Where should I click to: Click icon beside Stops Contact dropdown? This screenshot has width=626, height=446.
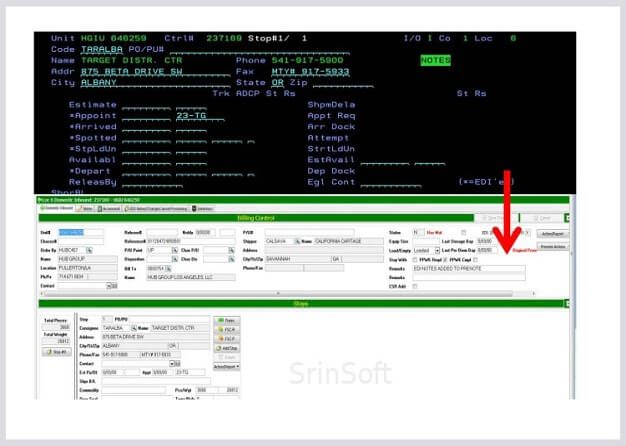pos(178,364)
